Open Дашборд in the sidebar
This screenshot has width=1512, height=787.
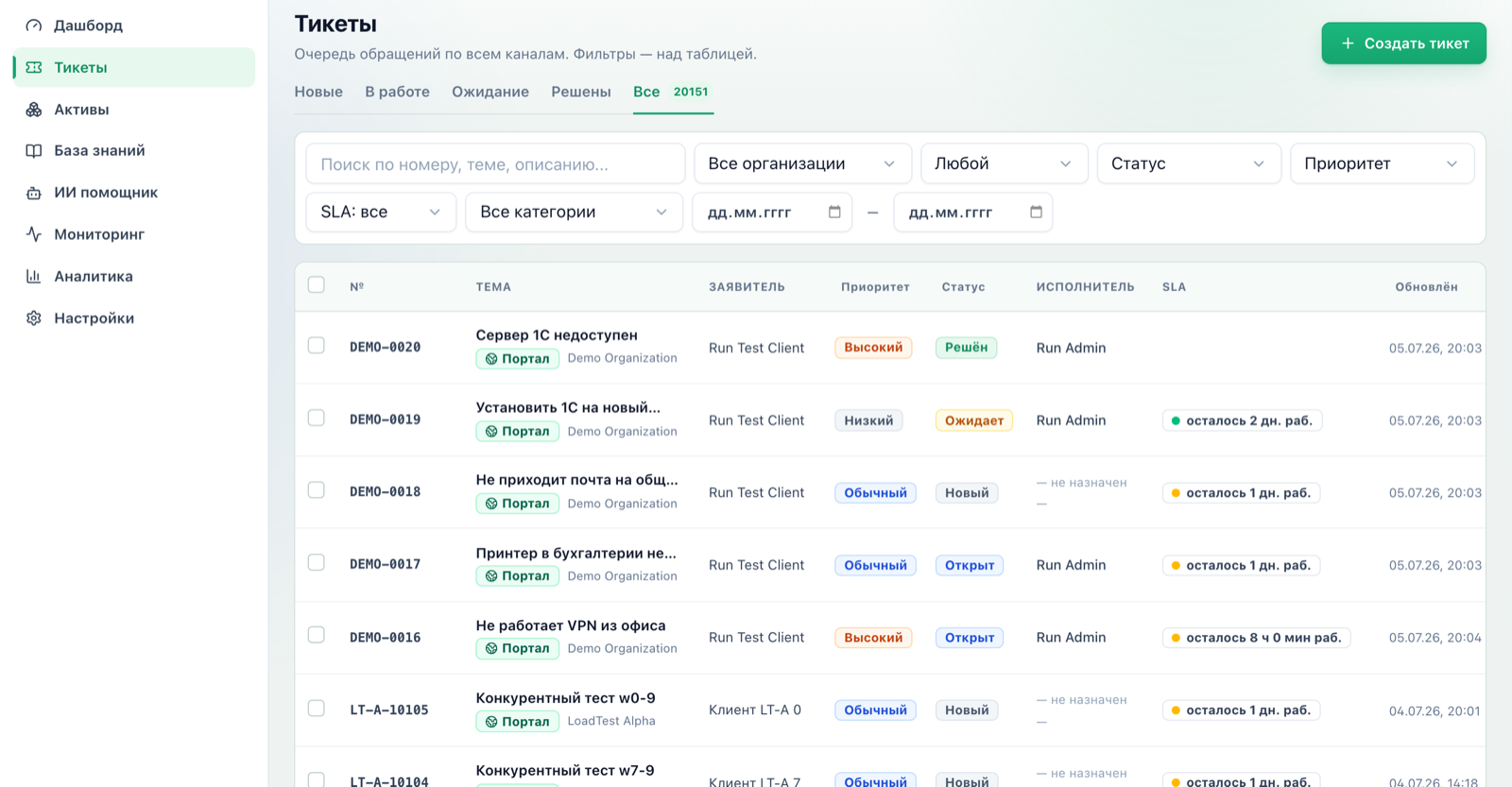[x=134, y=26]
